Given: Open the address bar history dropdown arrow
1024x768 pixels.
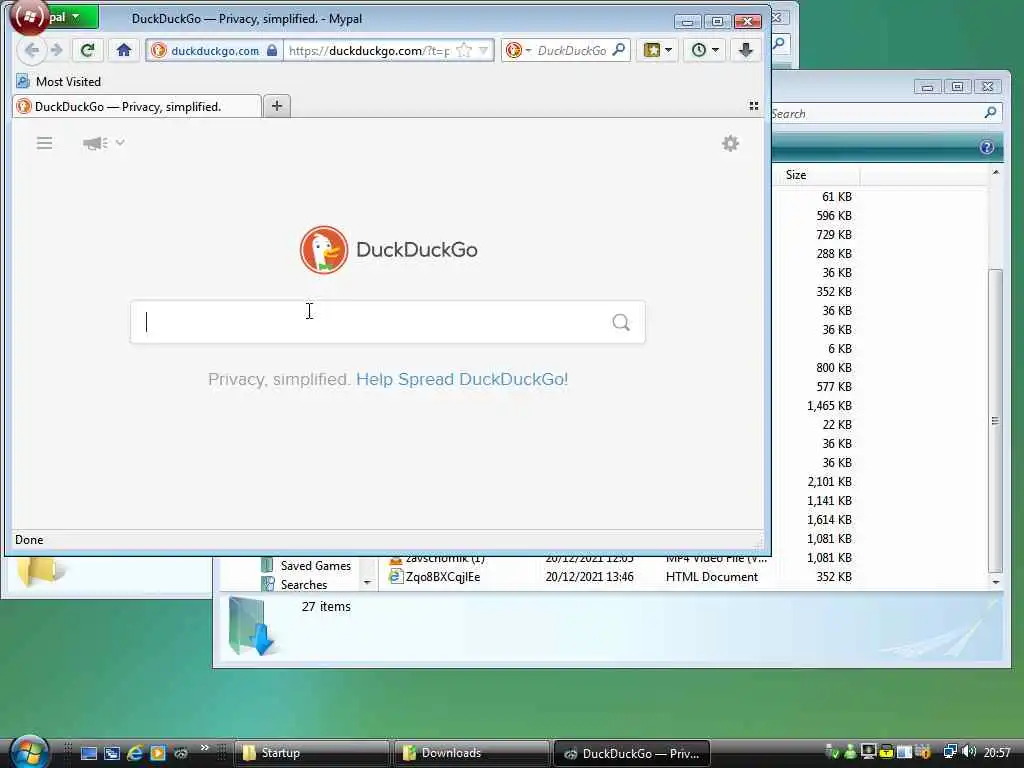Looking at the screenshot, I should pyautogui.click(x=483, y=50).
